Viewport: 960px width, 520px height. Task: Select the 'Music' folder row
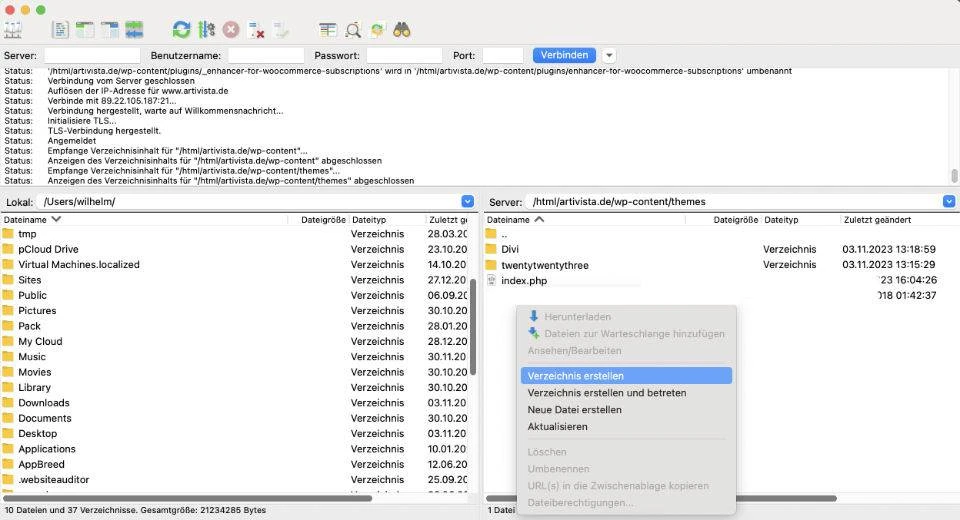click(236, 356)
